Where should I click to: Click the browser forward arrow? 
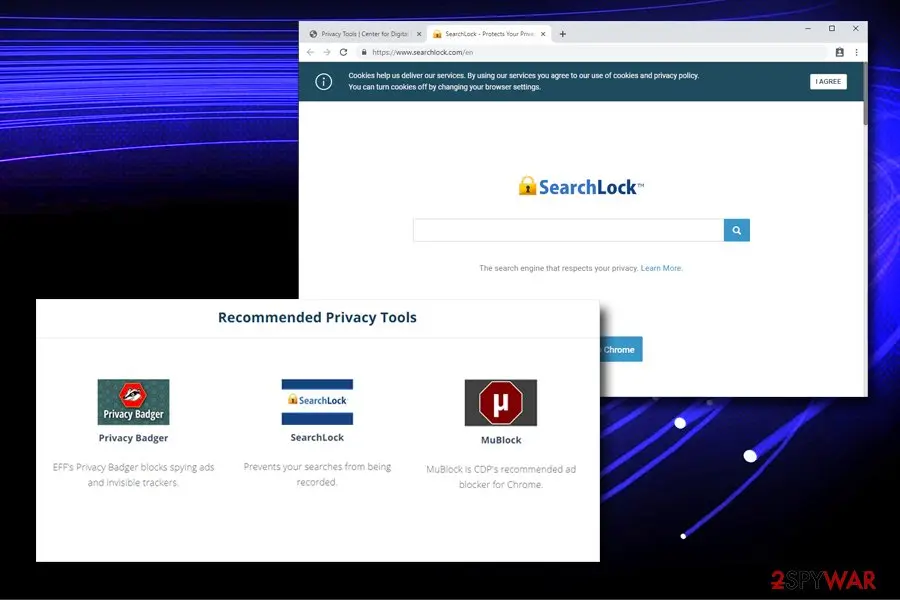point(327,52)
